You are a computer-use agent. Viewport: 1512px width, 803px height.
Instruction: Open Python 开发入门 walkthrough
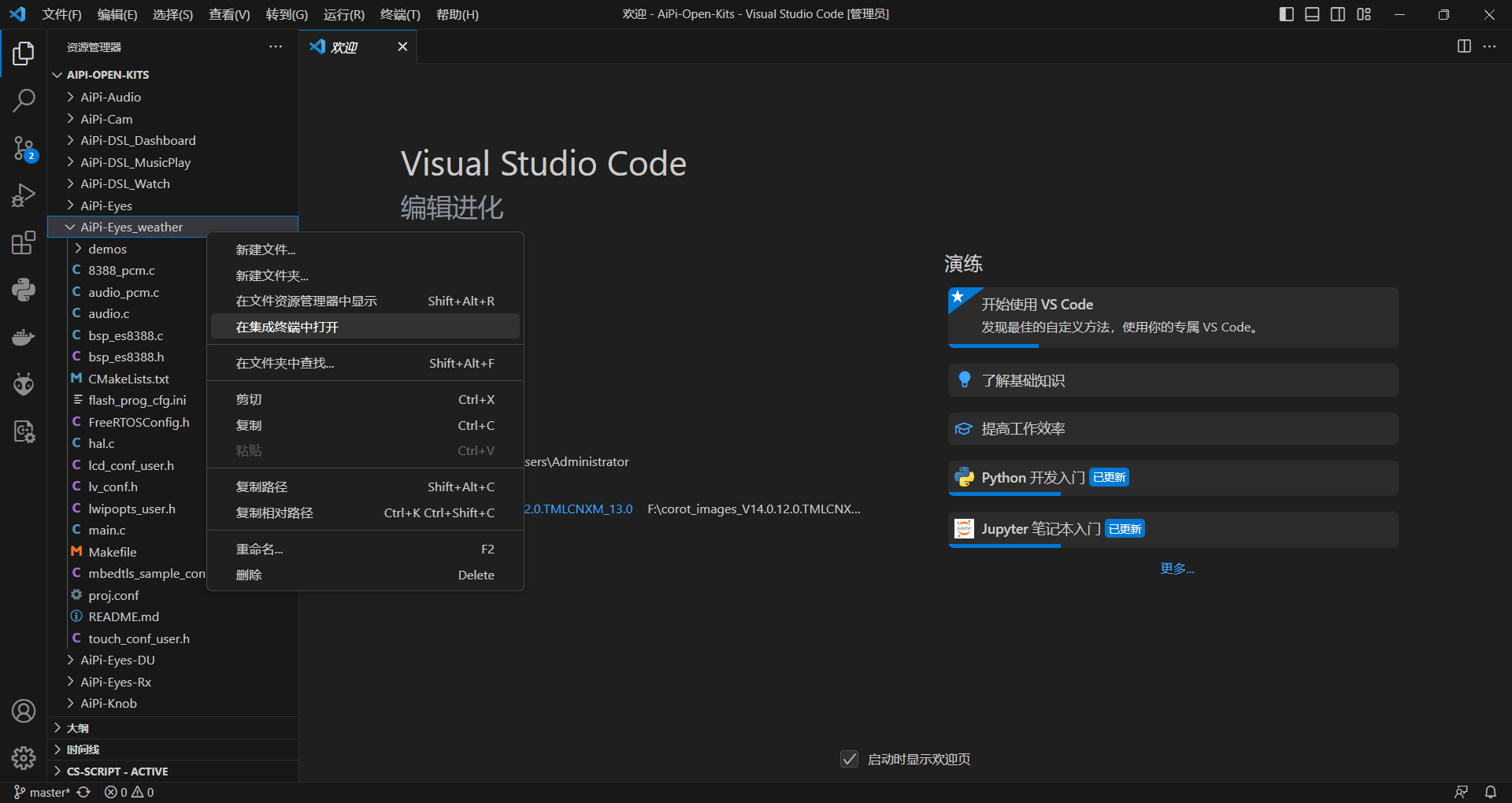pos(1173,478)
